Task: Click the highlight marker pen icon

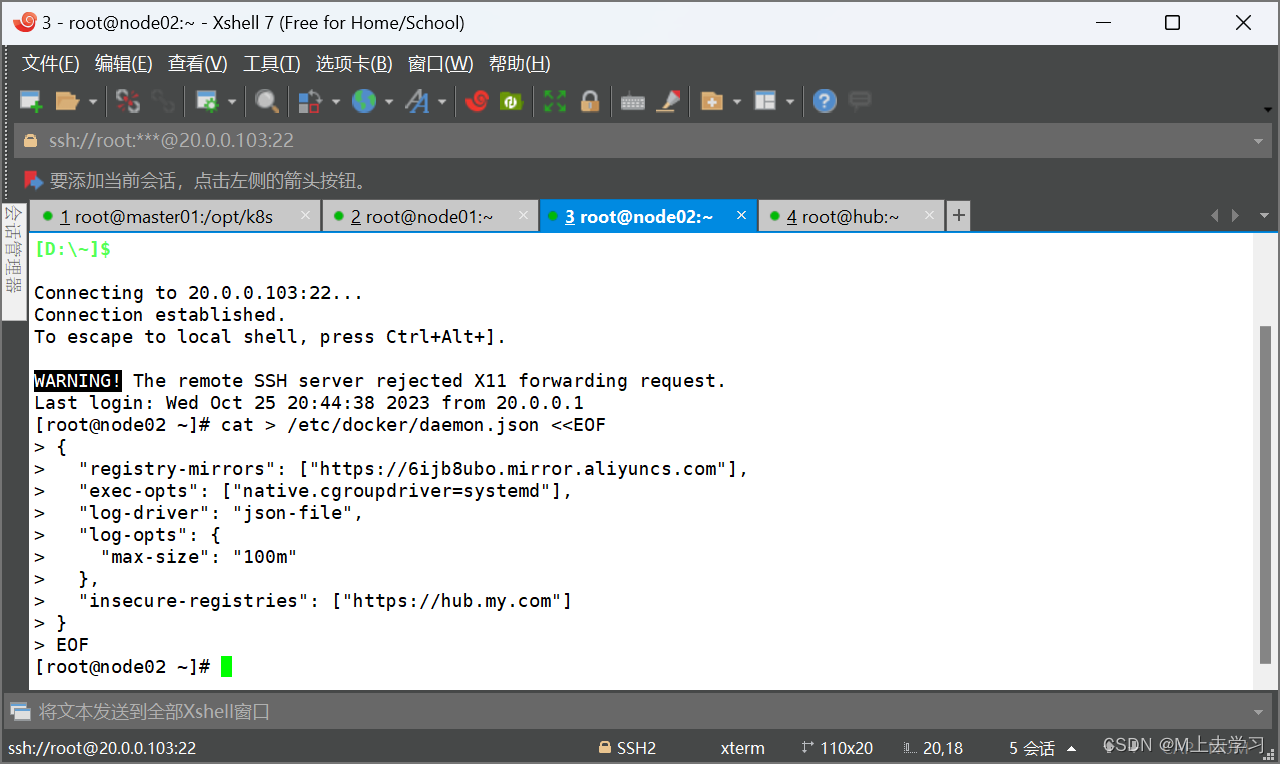Action: [668, 101]
